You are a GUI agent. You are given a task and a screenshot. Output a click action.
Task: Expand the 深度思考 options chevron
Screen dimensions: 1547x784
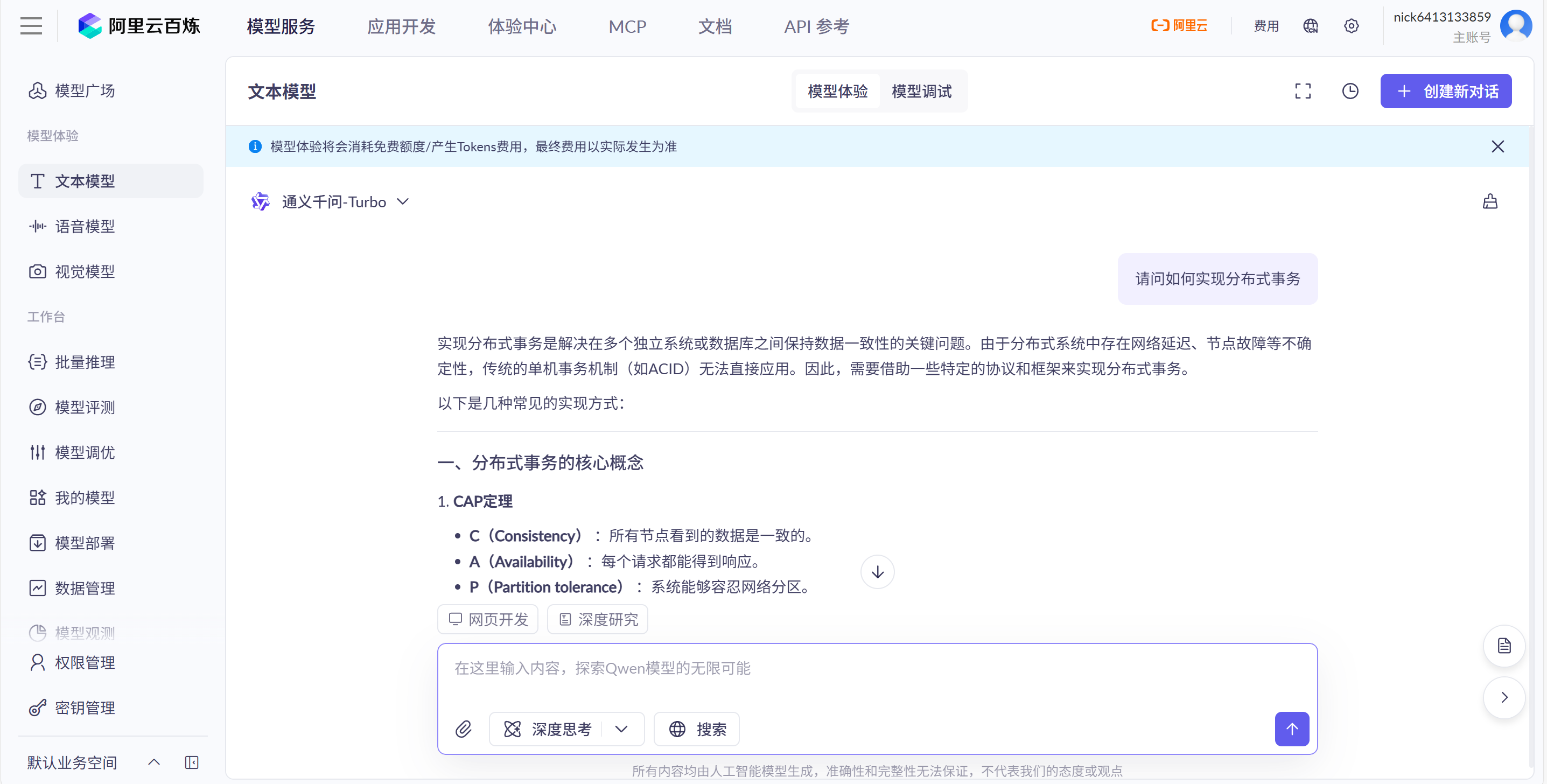621,729
